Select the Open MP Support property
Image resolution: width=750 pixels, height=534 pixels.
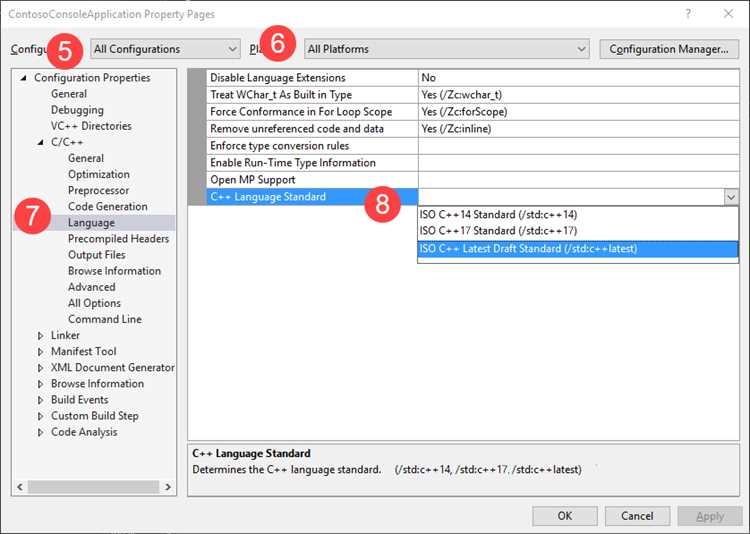pyautogui.click(x=312, y=179)
